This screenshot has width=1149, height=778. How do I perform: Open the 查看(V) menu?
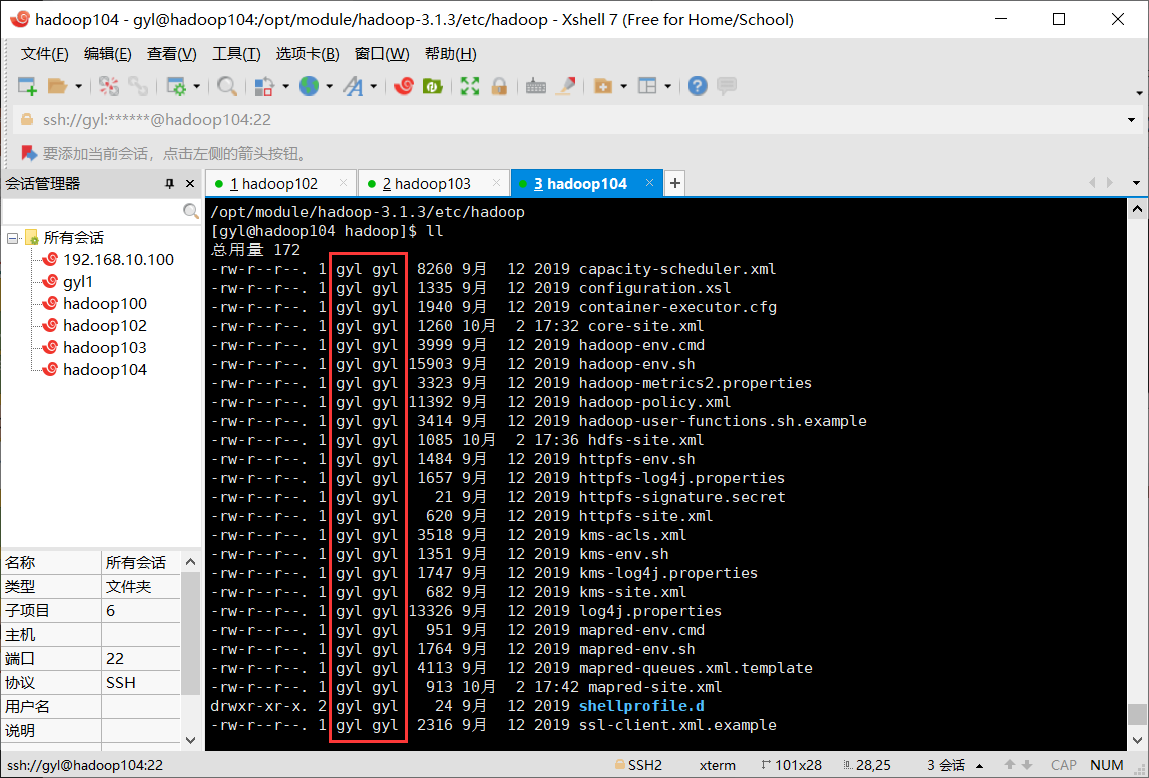click(x=171, y=53)
